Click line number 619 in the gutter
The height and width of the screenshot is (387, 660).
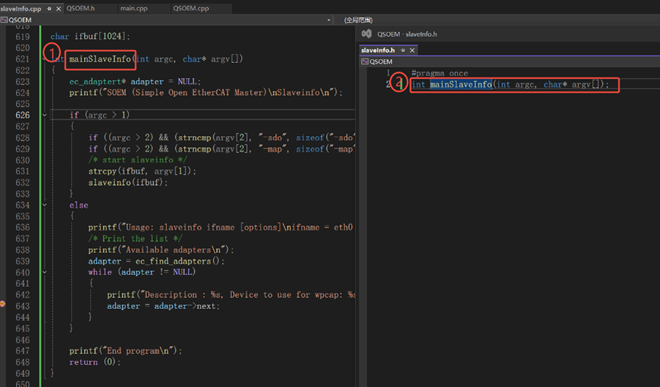[23, 37]
